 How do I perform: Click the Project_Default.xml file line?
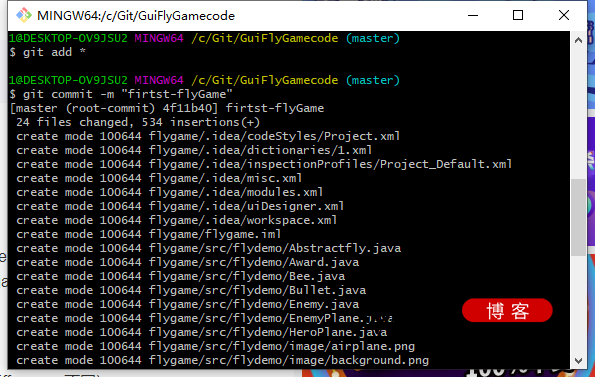coord(264,164)
